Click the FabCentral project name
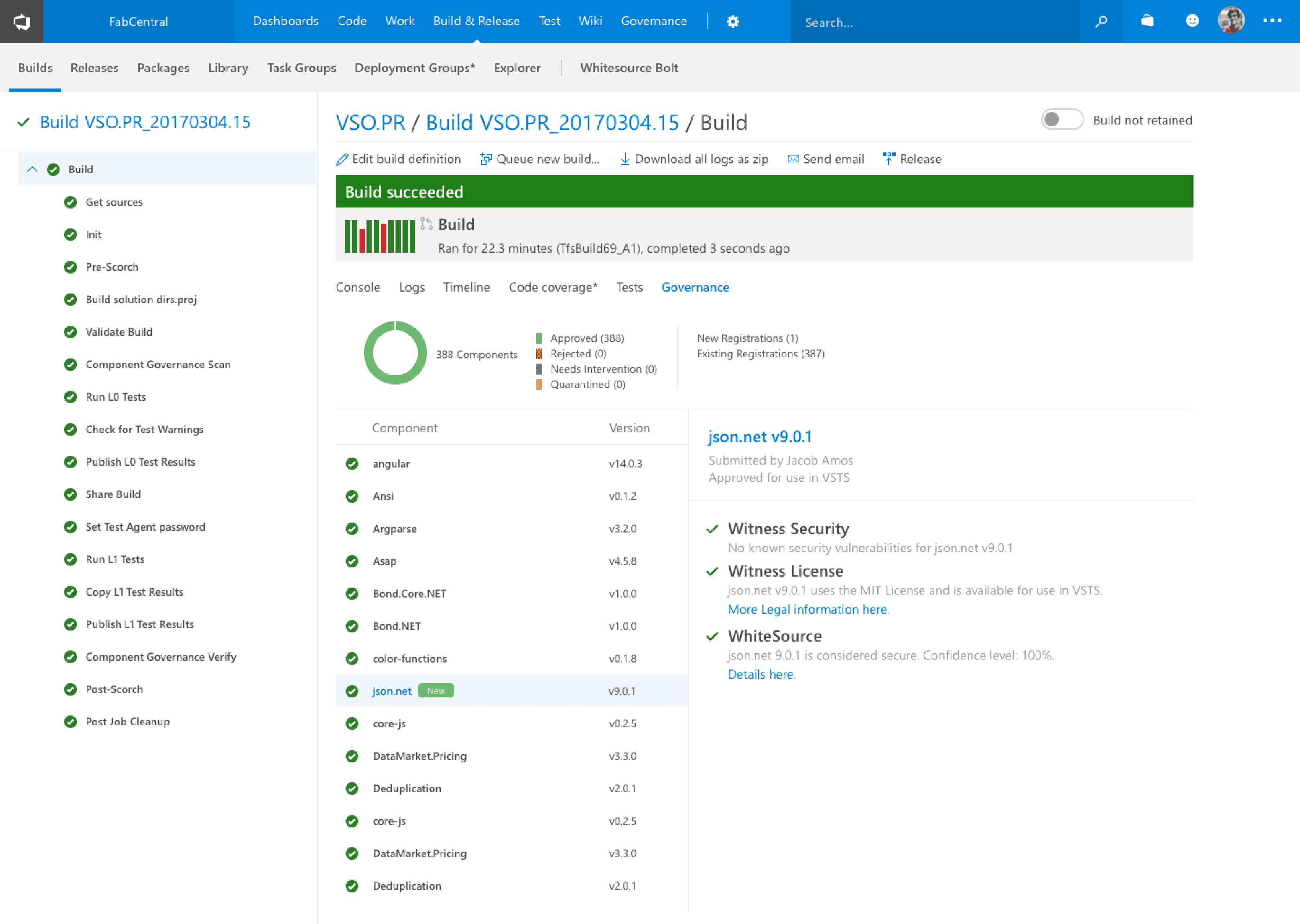 138,22
